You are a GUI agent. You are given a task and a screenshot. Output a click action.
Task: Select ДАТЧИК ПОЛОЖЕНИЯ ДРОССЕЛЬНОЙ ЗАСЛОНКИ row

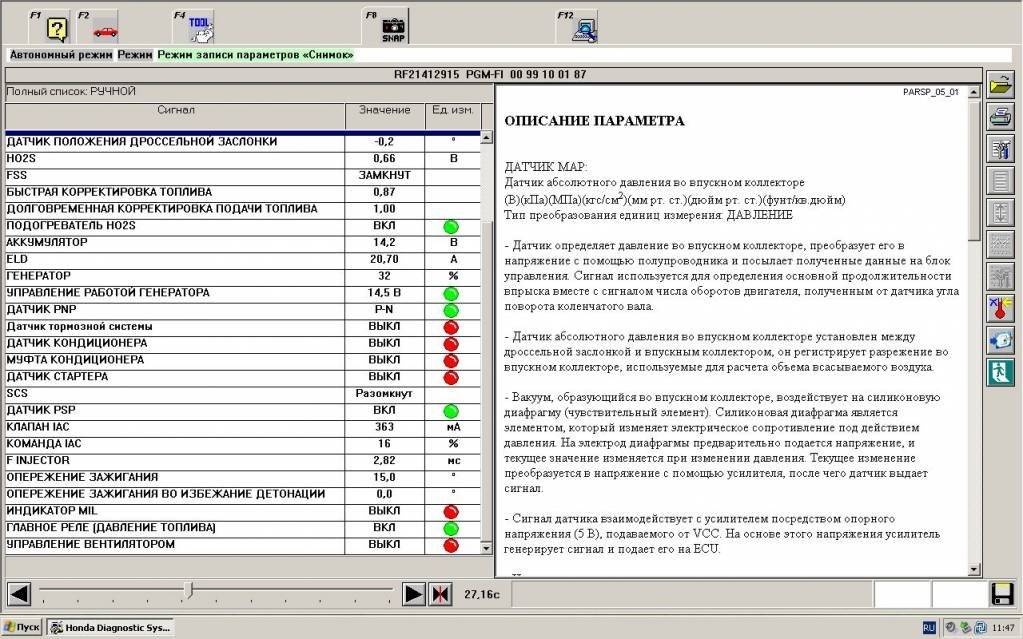[243, 142]
